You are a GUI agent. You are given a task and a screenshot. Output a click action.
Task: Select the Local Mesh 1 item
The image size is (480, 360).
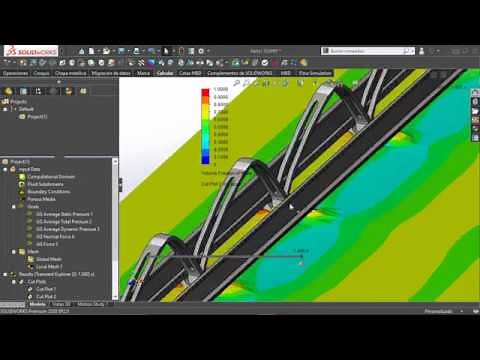coord(49,267)
